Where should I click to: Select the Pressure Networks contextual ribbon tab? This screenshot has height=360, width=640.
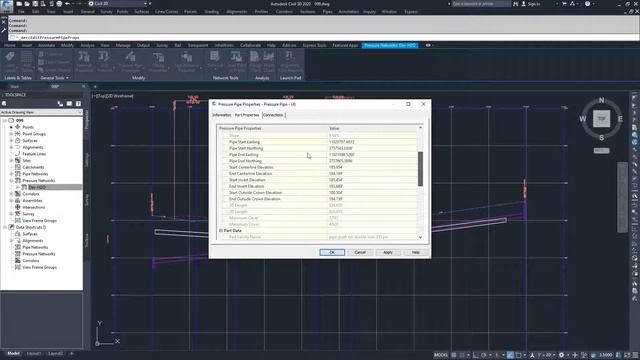pyautogui.click(x=390, y=45)
